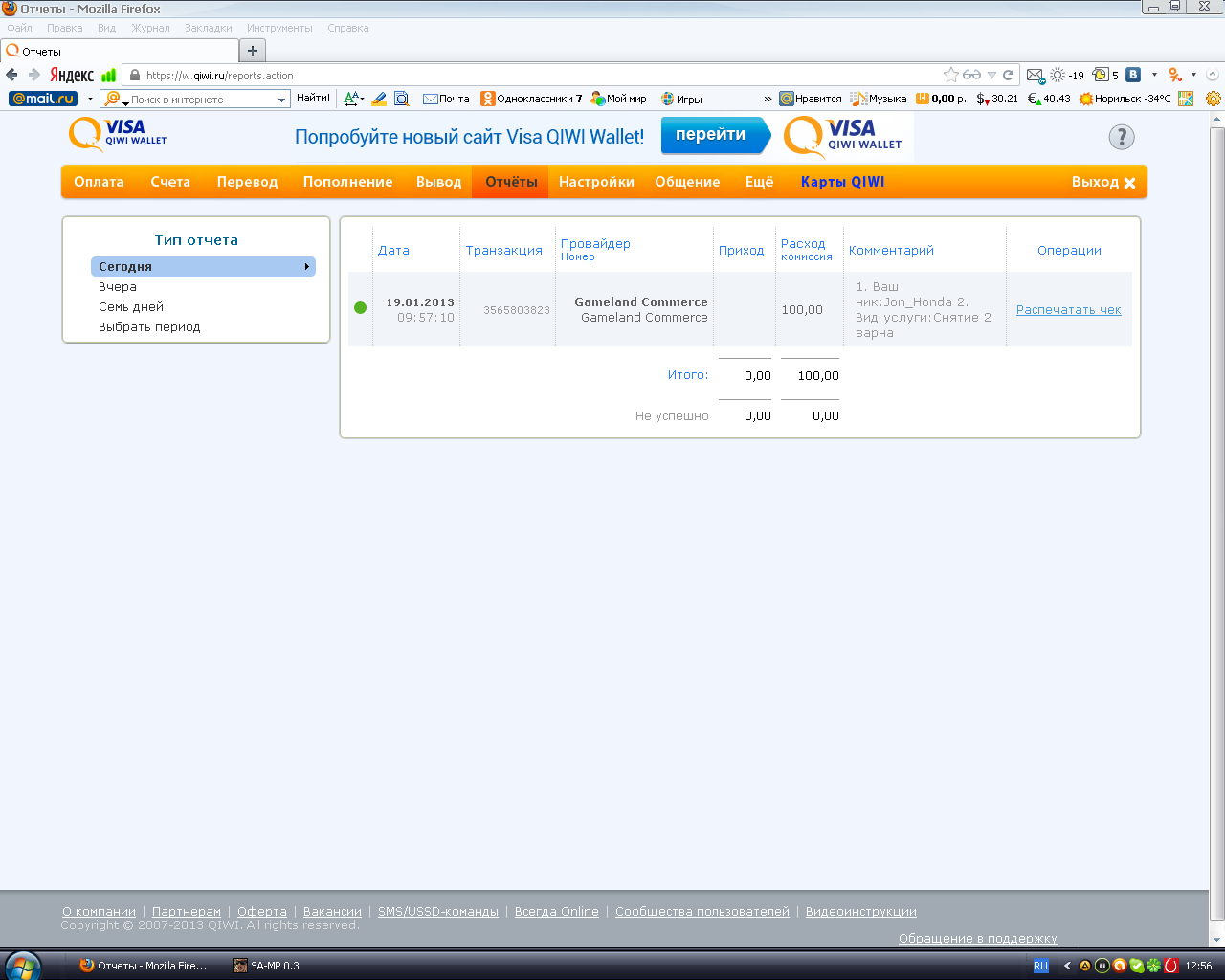Open Обращение в поддержку link

point(978,939)
